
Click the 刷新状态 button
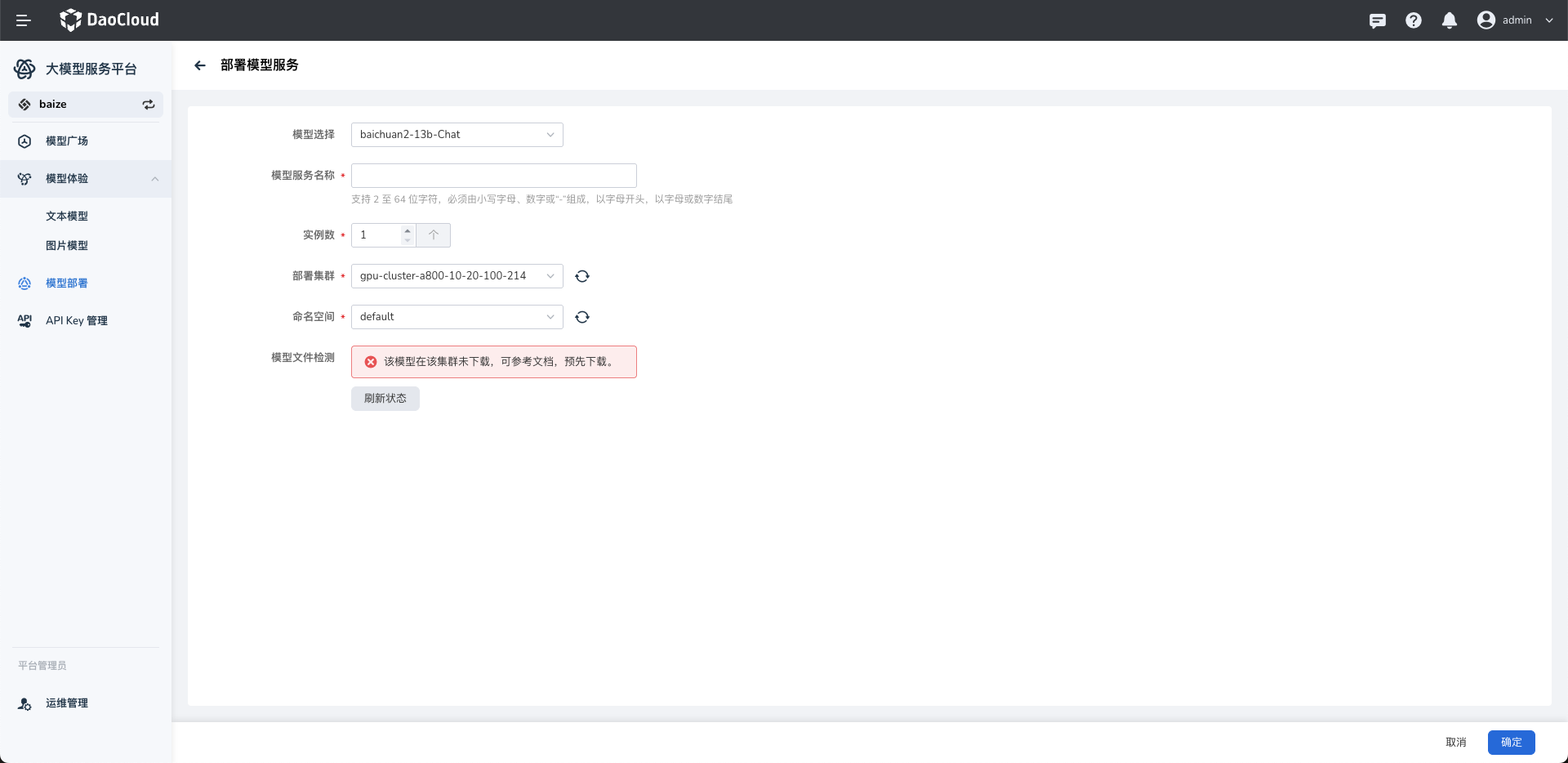pyautogui.click(x=385, y=399)
